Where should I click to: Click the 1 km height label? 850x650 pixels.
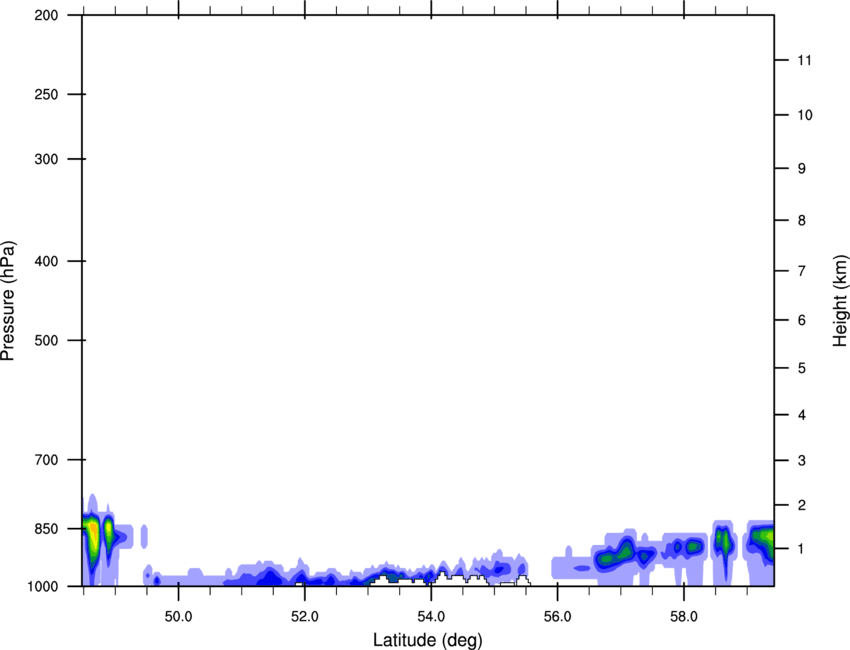pyautogui.click(x=802, y=549)
